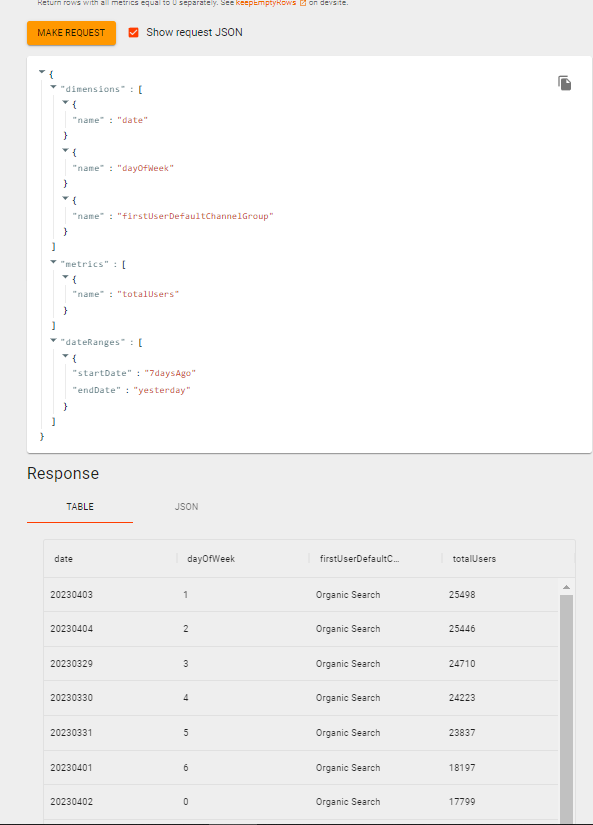Click the Response heading
Image resolution: width=593 pixels, height=825 pixels.
click(63, 474)
